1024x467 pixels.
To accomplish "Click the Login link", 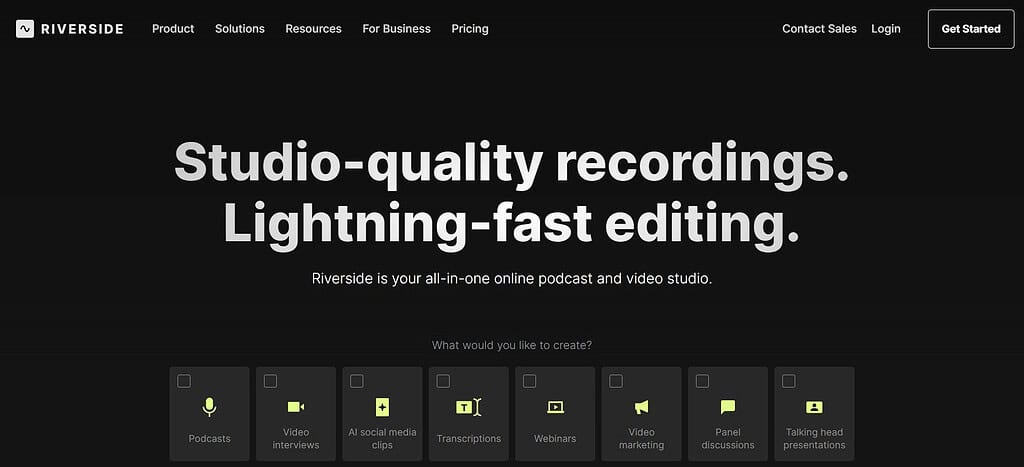I will pyautogui.click(x=886, y=29).
